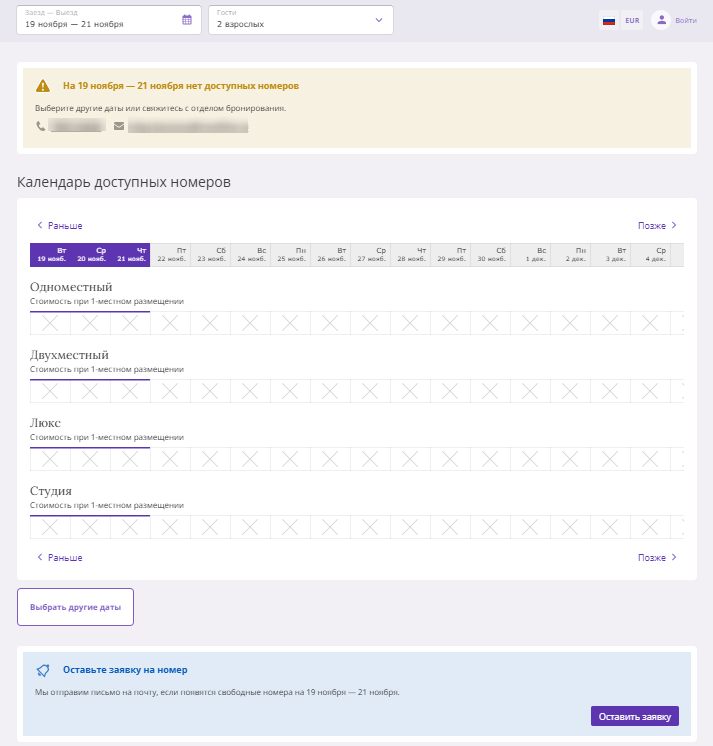Open the check-in date calendar icon
This screenshot has width=713, height=746.
point(187,20)
